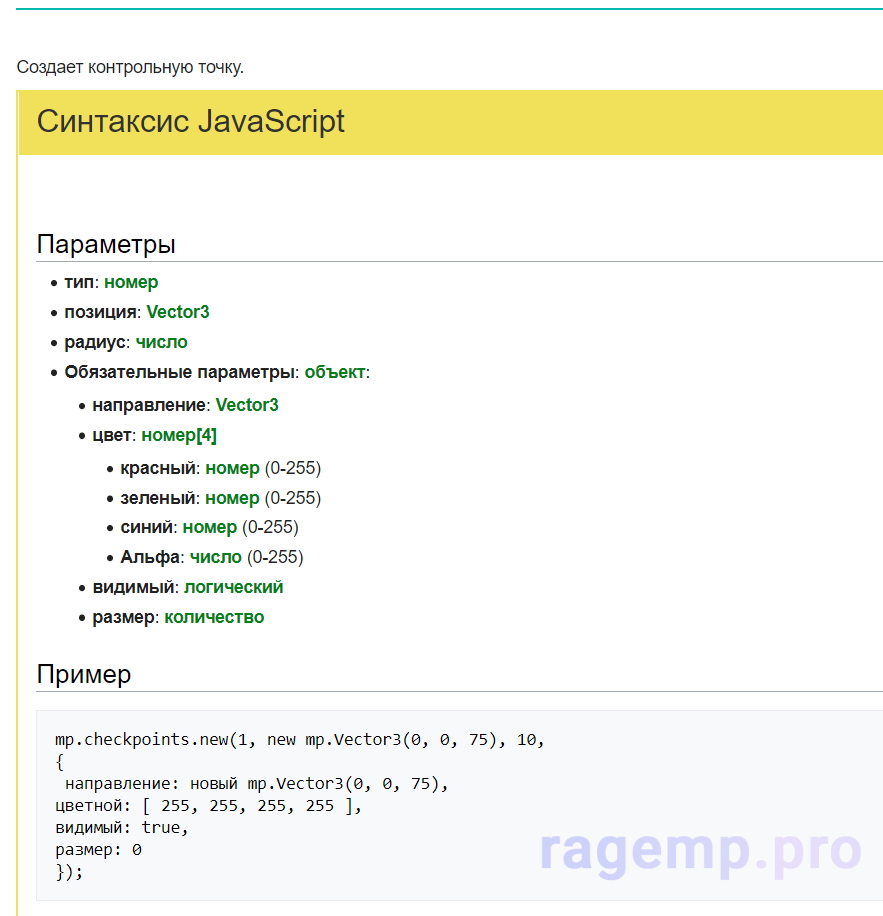Open the 'объект' type link

(x=335, y=372)
